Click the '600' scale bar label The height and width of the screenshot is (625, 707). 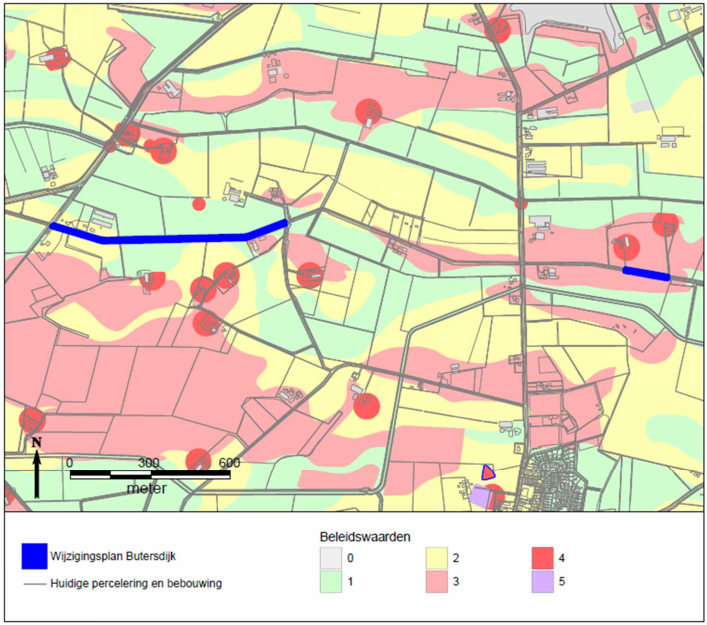coord(230,463)
